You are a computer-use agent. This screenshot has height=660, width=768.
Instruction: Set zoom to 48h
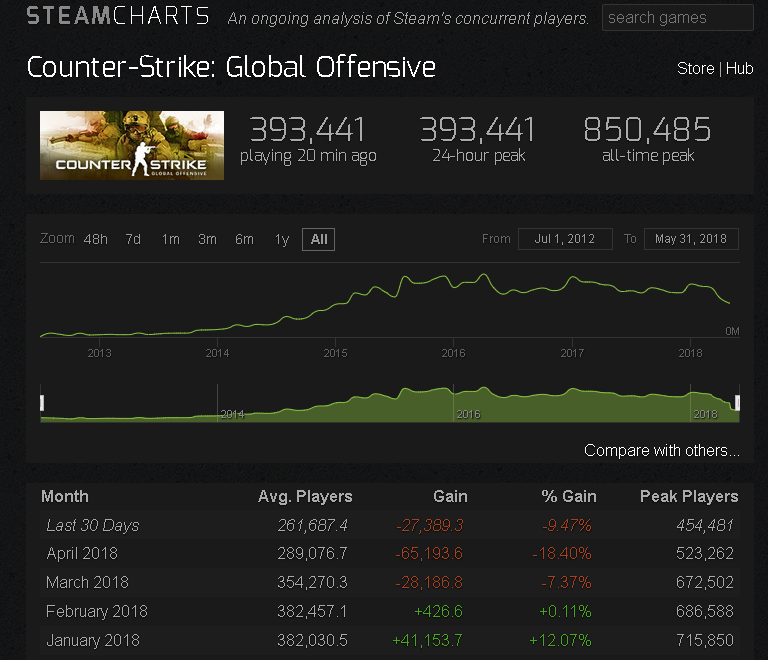(95, 239)
